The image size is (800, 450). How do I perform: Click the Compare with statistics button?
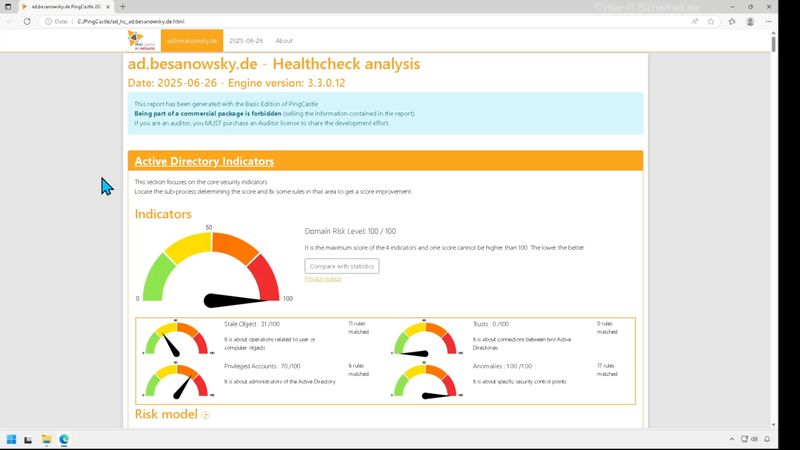point(342,266)
